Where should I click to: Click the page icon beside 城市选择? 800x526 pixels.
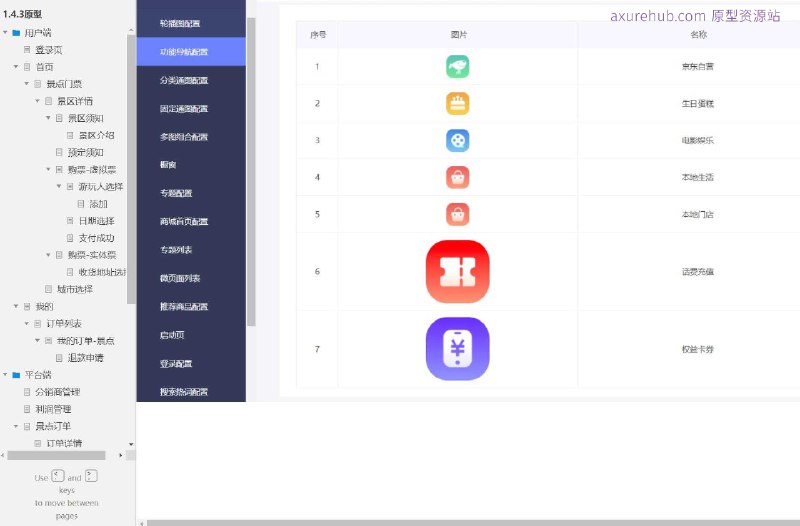[x=48, y=289]
